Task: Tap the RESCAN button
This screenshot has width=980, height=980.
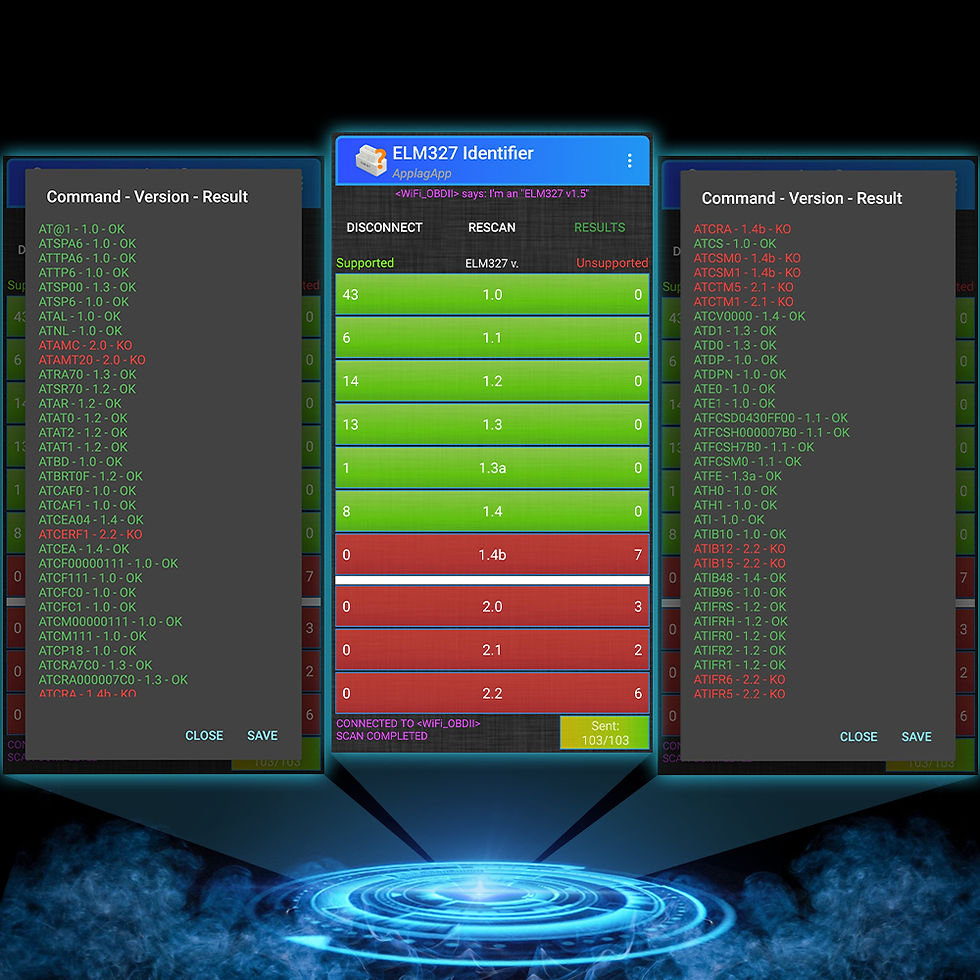Action: [492, 228]
